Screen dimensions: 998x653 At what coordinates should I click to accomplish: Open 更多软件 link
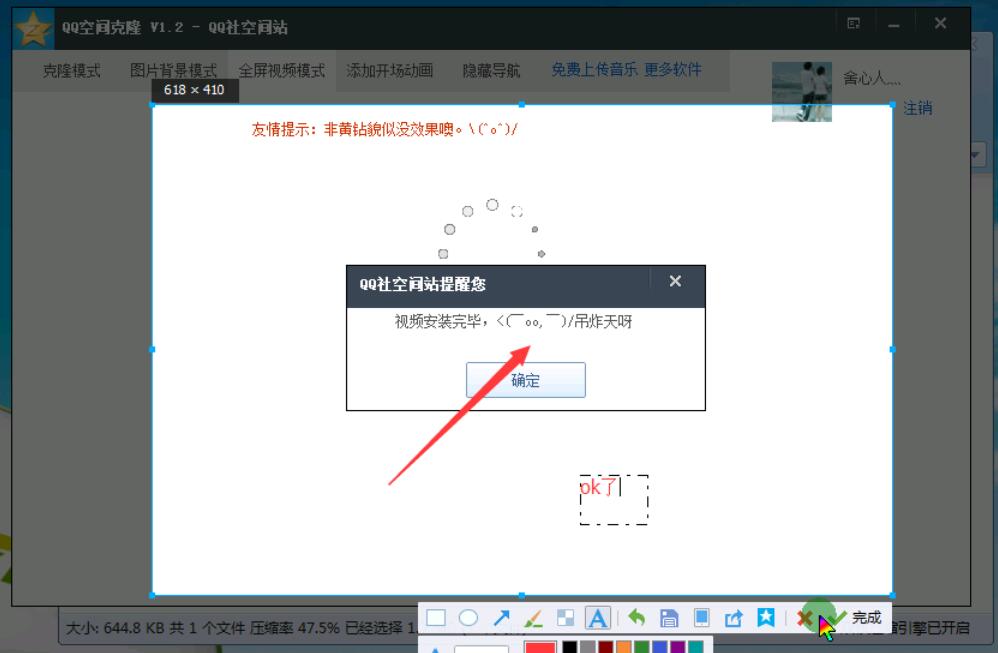[673, 69]
